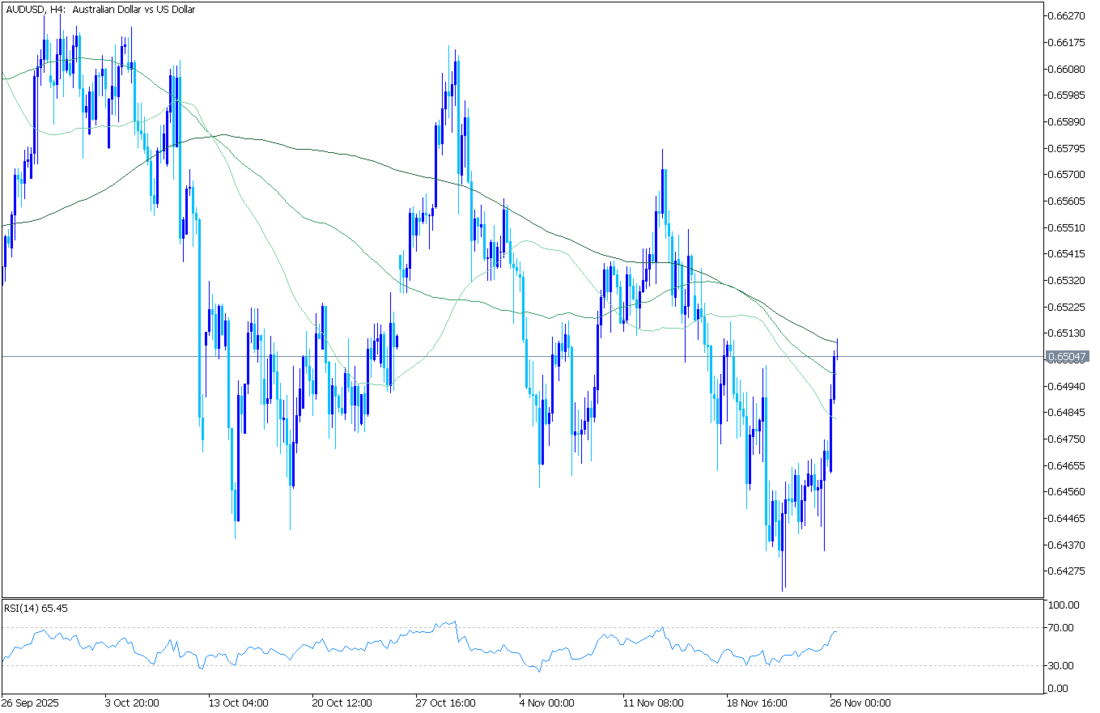Click the 4 Nov 00:00 time label
This screenshot has height=713, width=1100.
click(548, 702)
